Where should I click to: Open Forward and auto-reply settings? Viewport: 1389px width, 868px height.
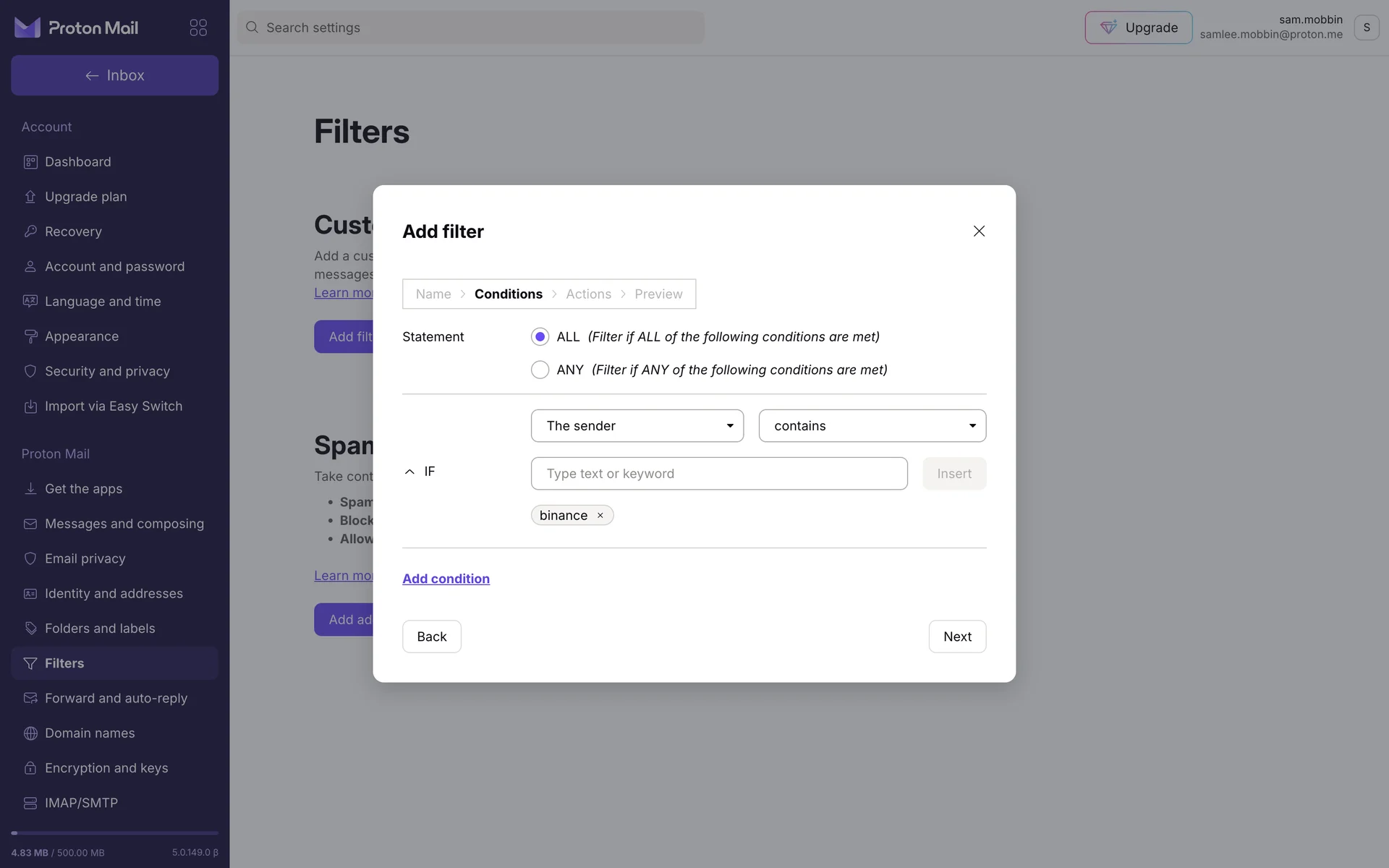[x=116, y=698]
